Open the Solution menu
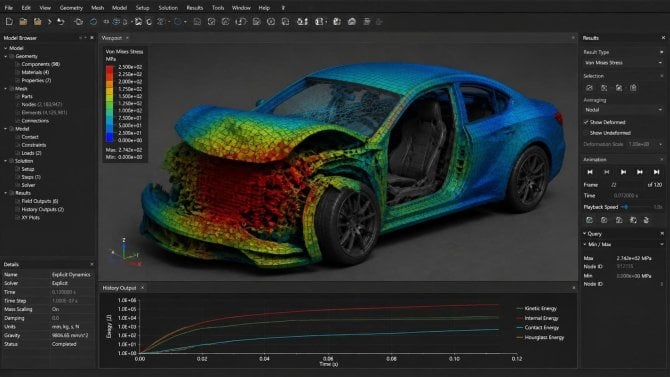The width and height of the screenshot is (670, 377). (x=168, y=8)
